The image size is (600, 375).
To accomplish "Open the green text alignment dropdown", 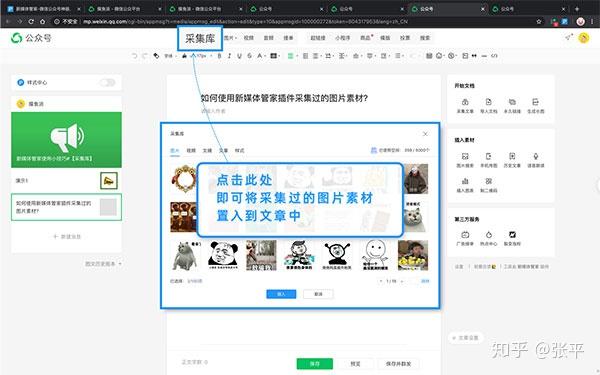I will click(292, 56).
